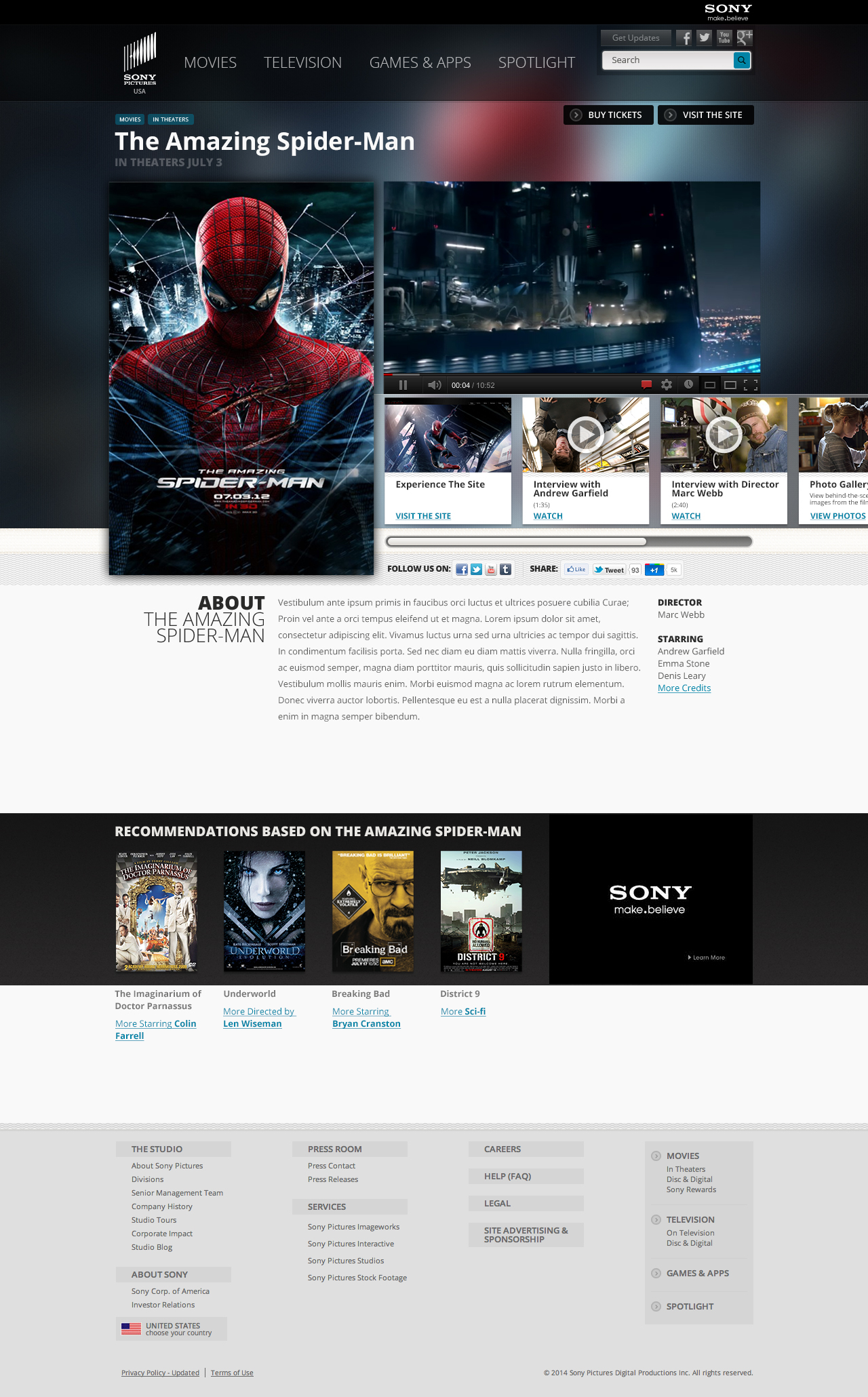
Task: Click the thumbnail carousel horizontal scrollbar
Action: [x=569, y=541]
